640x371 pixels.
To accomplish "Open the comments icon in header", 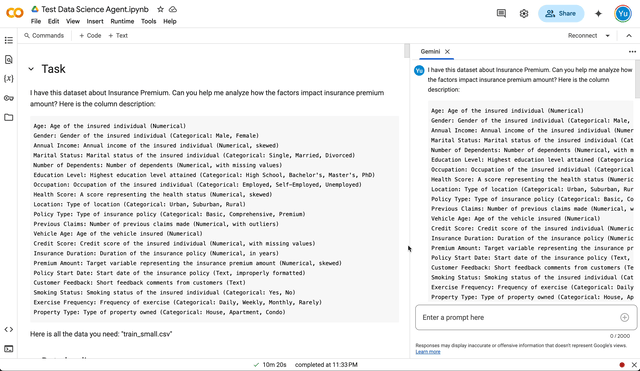I will click(501, 13).
